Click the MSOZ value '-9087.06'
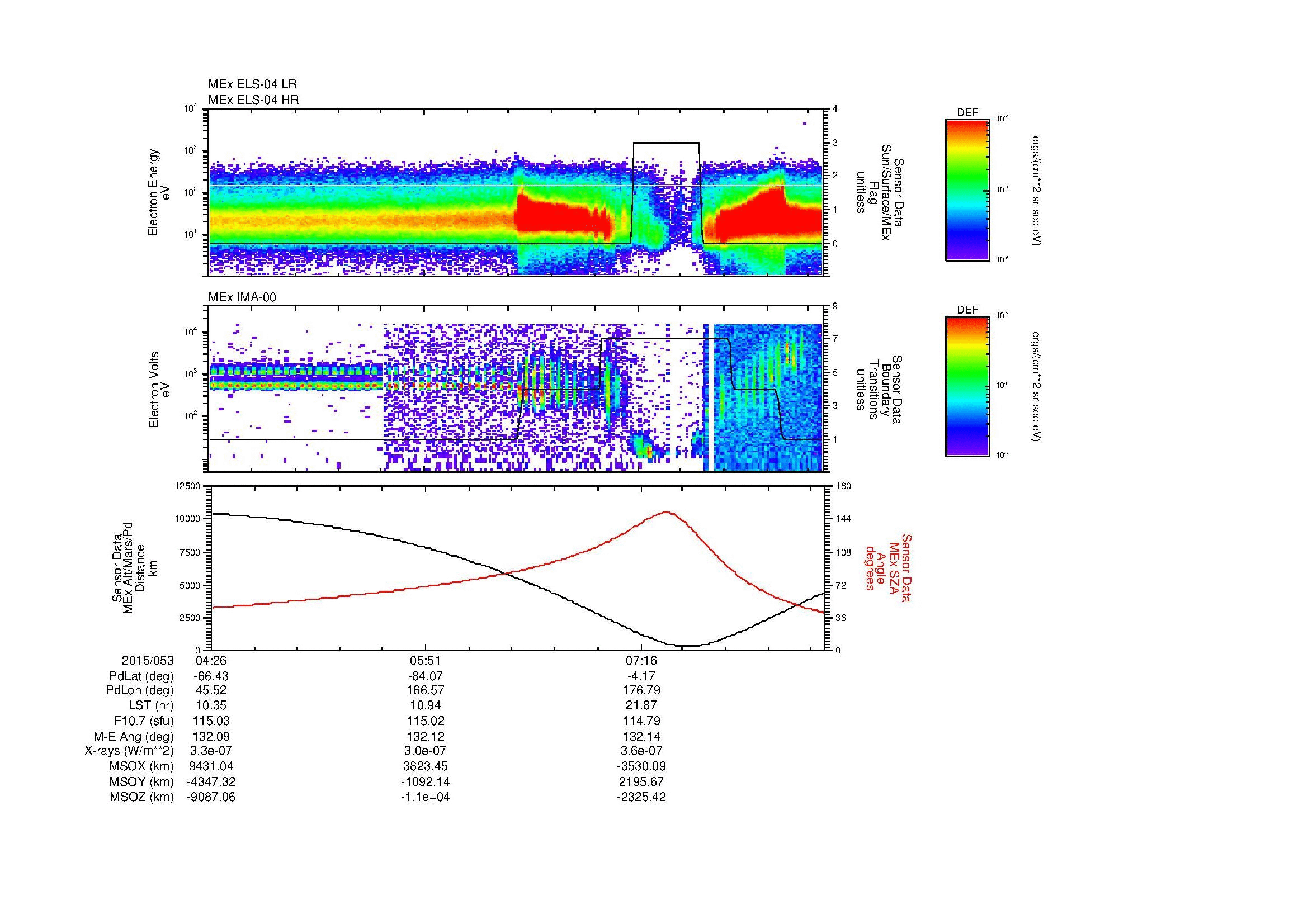 (211, 797)
